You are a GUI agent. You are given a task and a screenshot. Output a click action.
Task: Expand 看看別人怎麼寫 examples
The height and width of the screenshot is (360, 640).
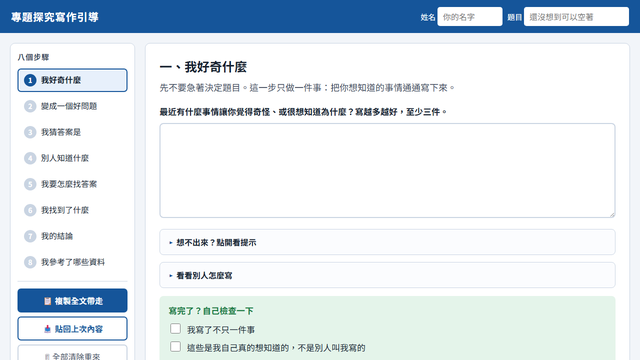(387, 276)
